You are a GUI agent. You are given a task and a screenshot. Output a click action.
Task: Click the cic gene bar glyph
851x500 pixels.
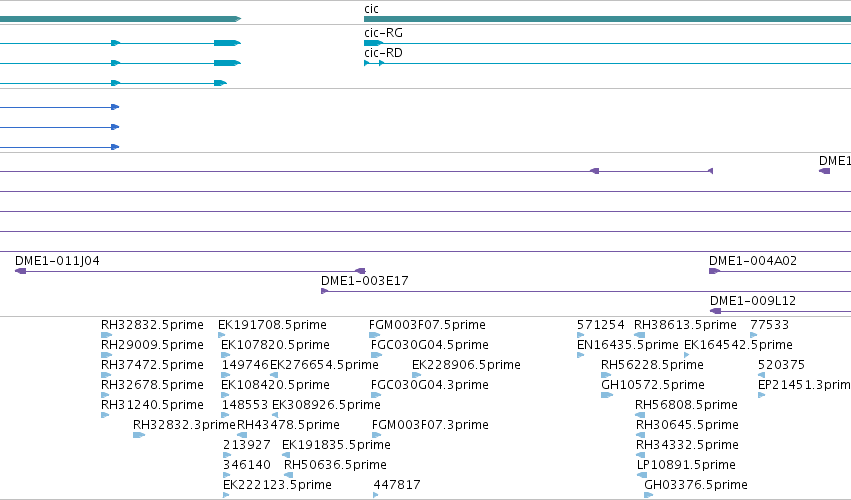pyautogui.click(x=607, y=19)
